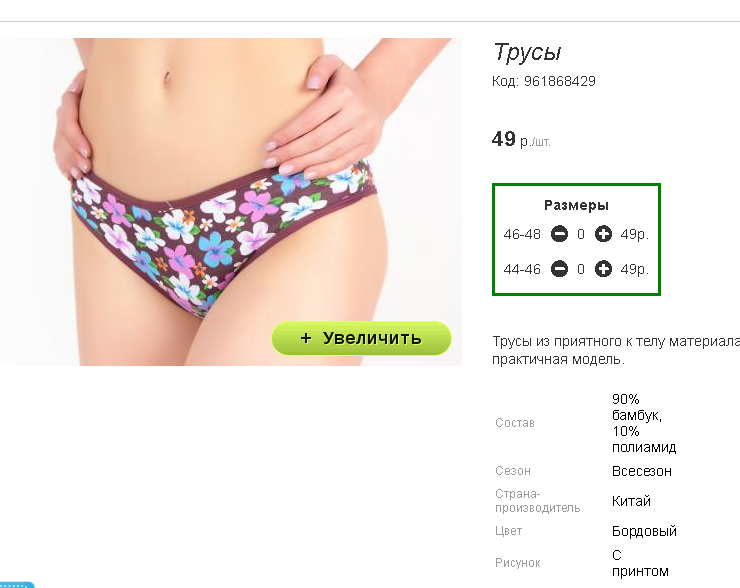Click the product title Трусы
Screen dimensions: 740x588
[x=527, y=52]
